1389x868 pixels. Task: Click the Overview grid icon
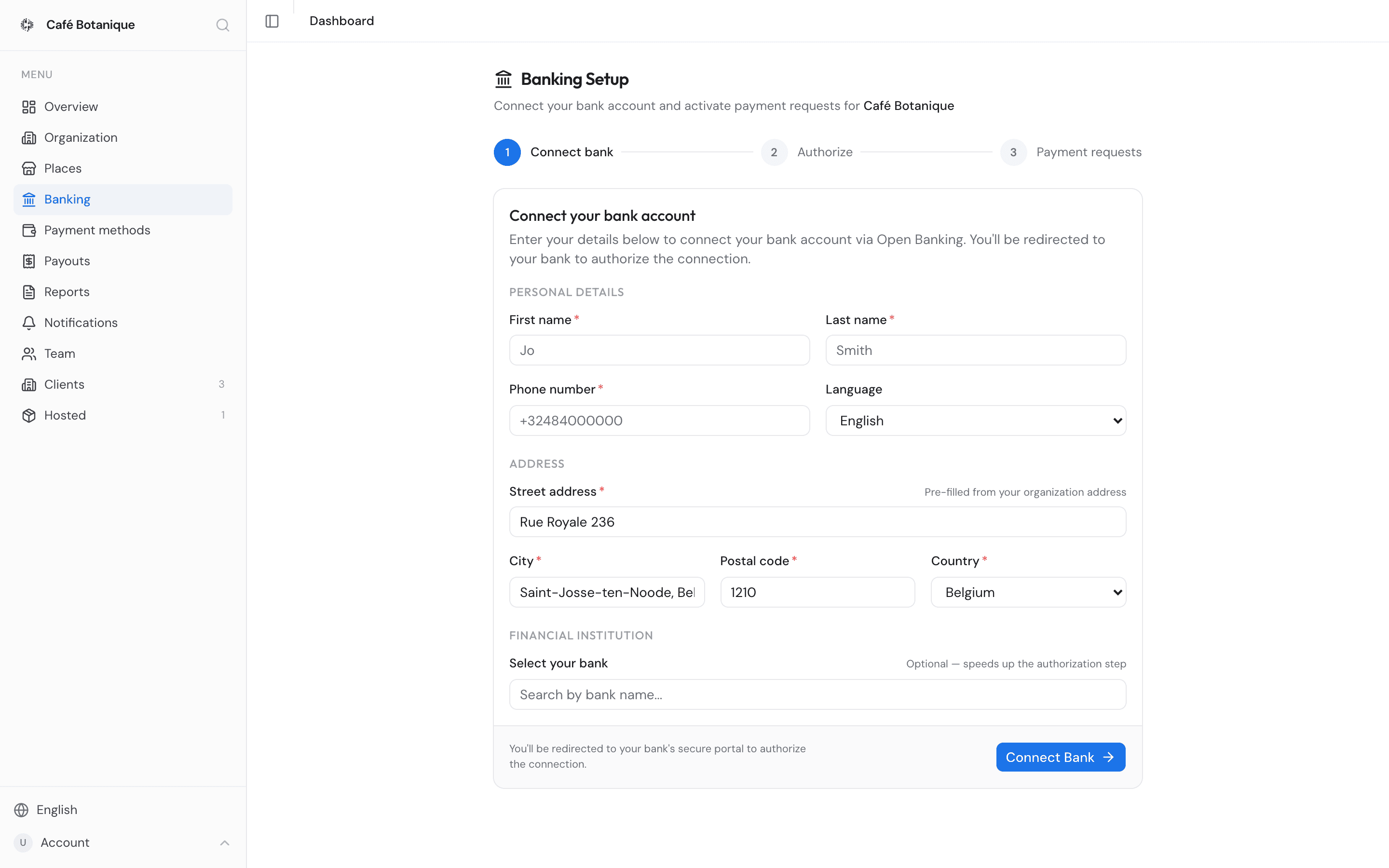click(x=29, y=107)
